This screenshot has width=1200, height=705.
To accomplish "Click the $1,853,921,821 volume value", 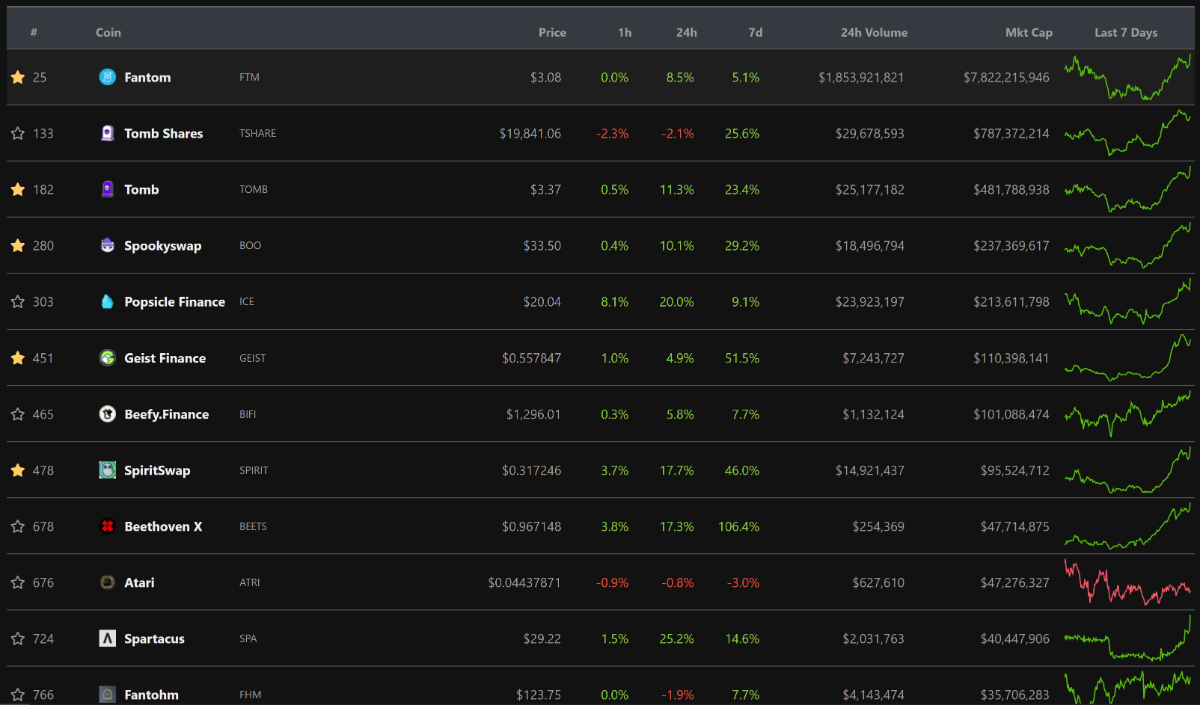I will click(861, 77).
